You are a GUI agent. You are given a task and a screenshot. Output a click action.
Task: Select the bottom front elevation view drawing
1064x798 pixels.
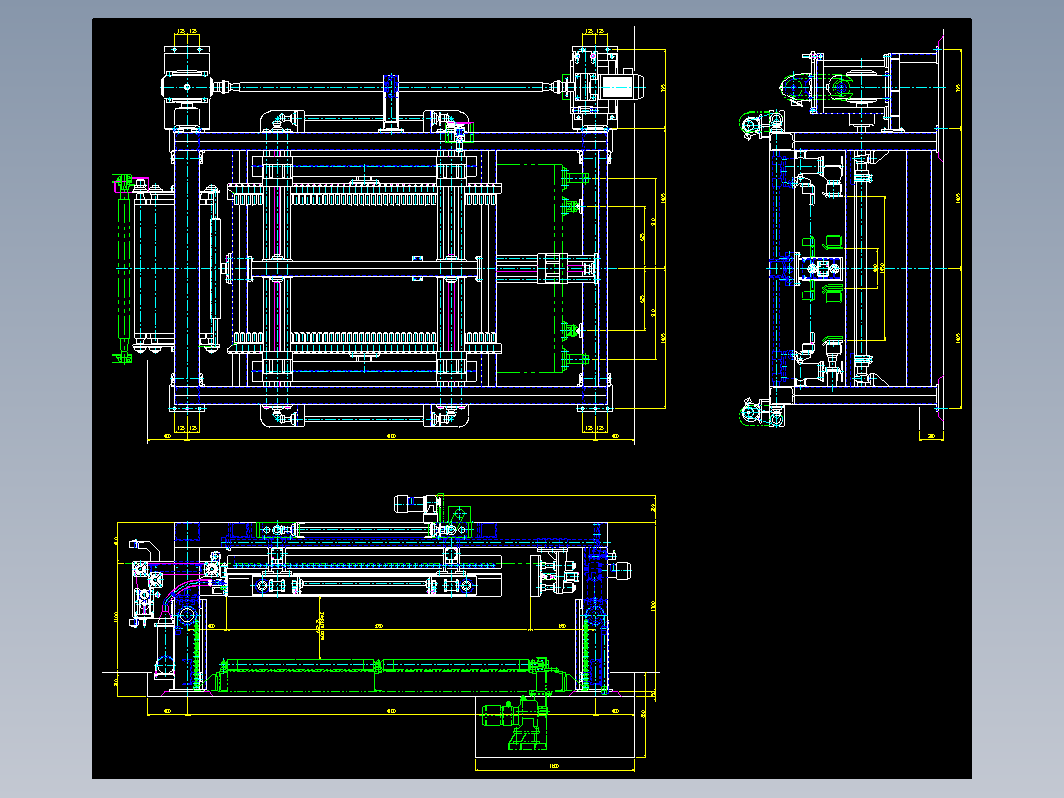(380, 632)
